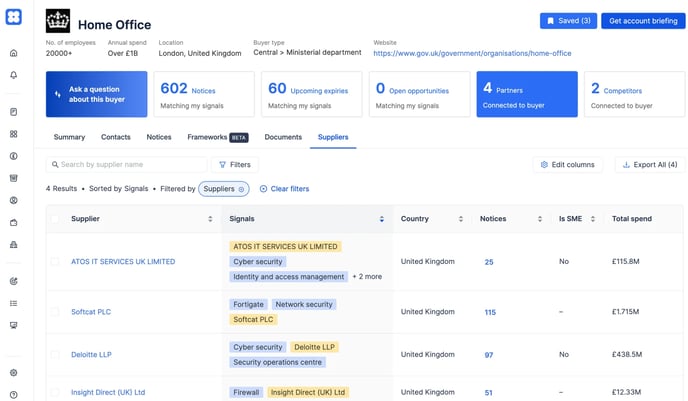Click the bulleted list icon in the sidebar
Viewport: 688px width, 401px height.
click(x=14, y=303)
